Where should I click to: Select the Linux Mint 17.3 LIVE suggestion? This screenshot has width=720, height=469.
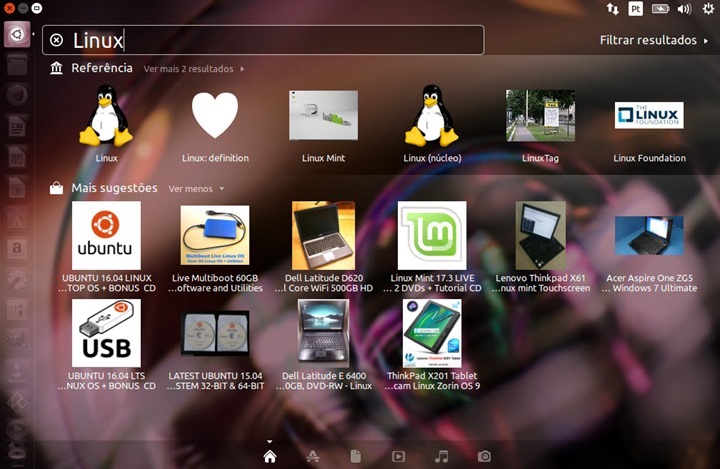pyautogui.click(x=432, y=235)
